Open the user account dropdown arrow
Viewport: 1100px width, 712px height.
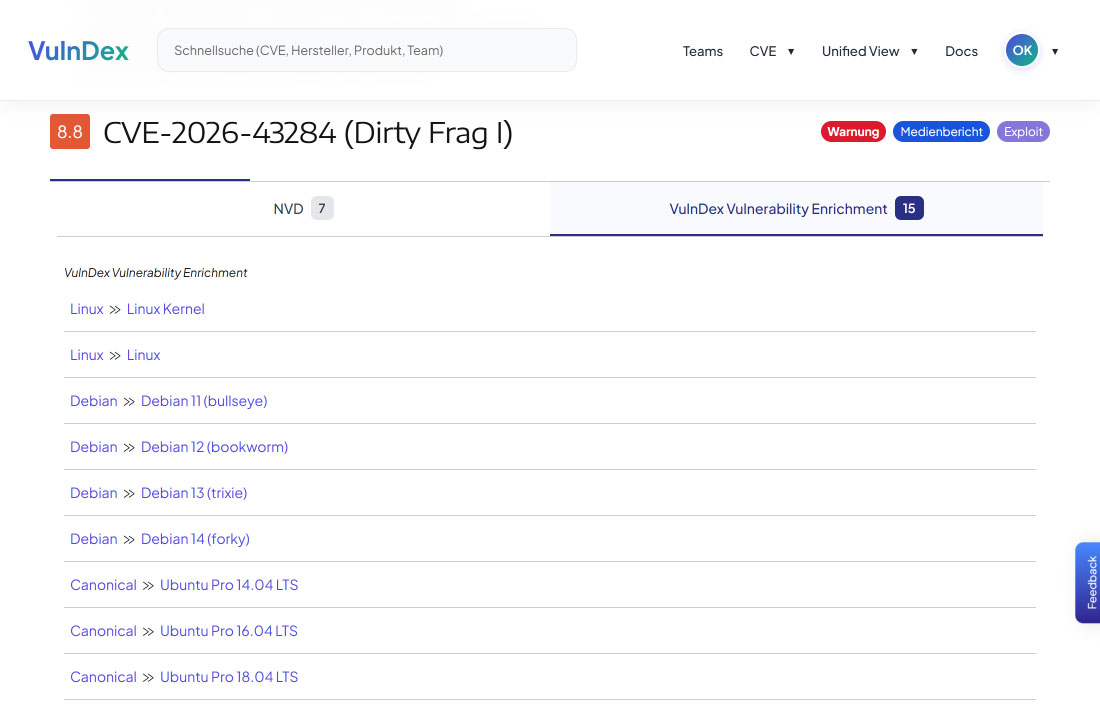tap(1054, 51)
